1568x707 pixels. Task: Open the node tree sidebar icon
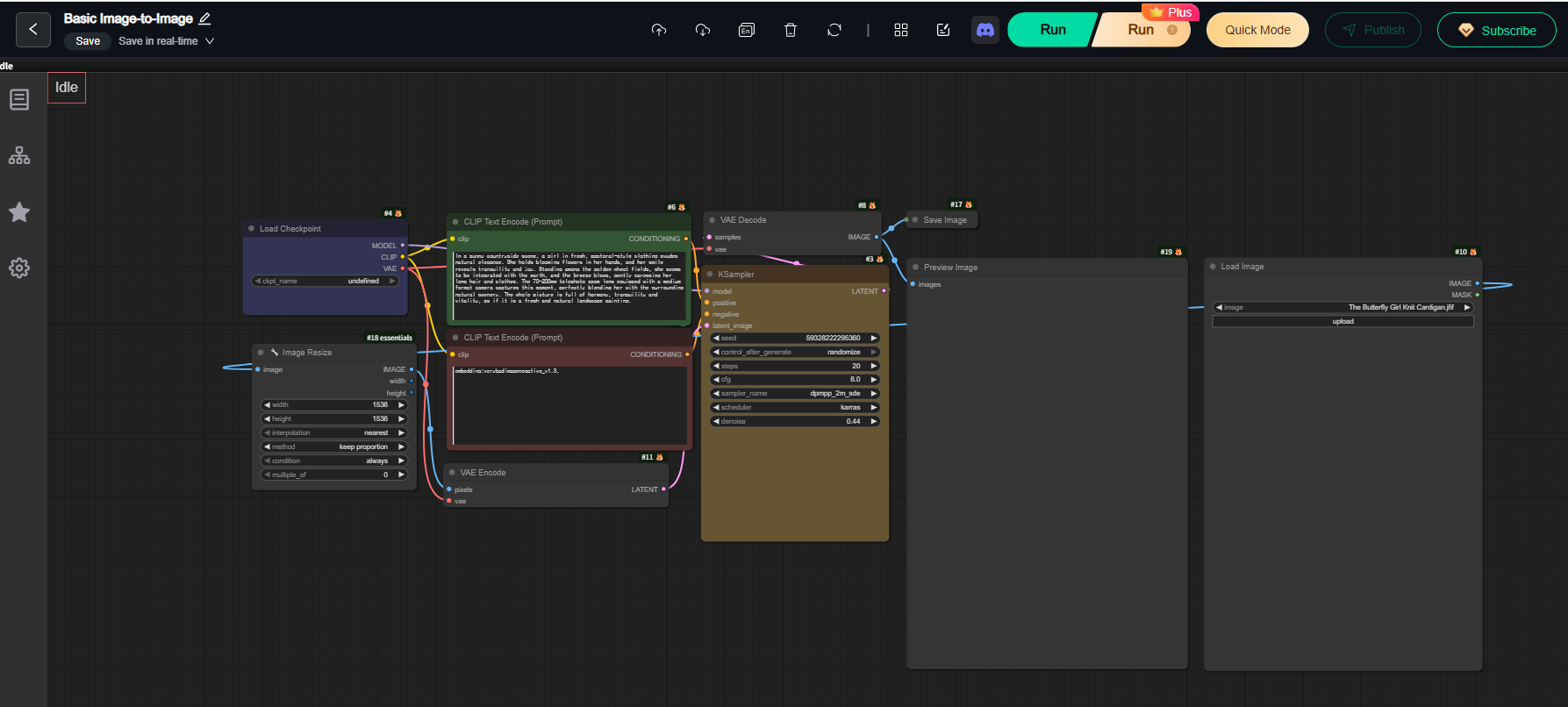[19, 156]
